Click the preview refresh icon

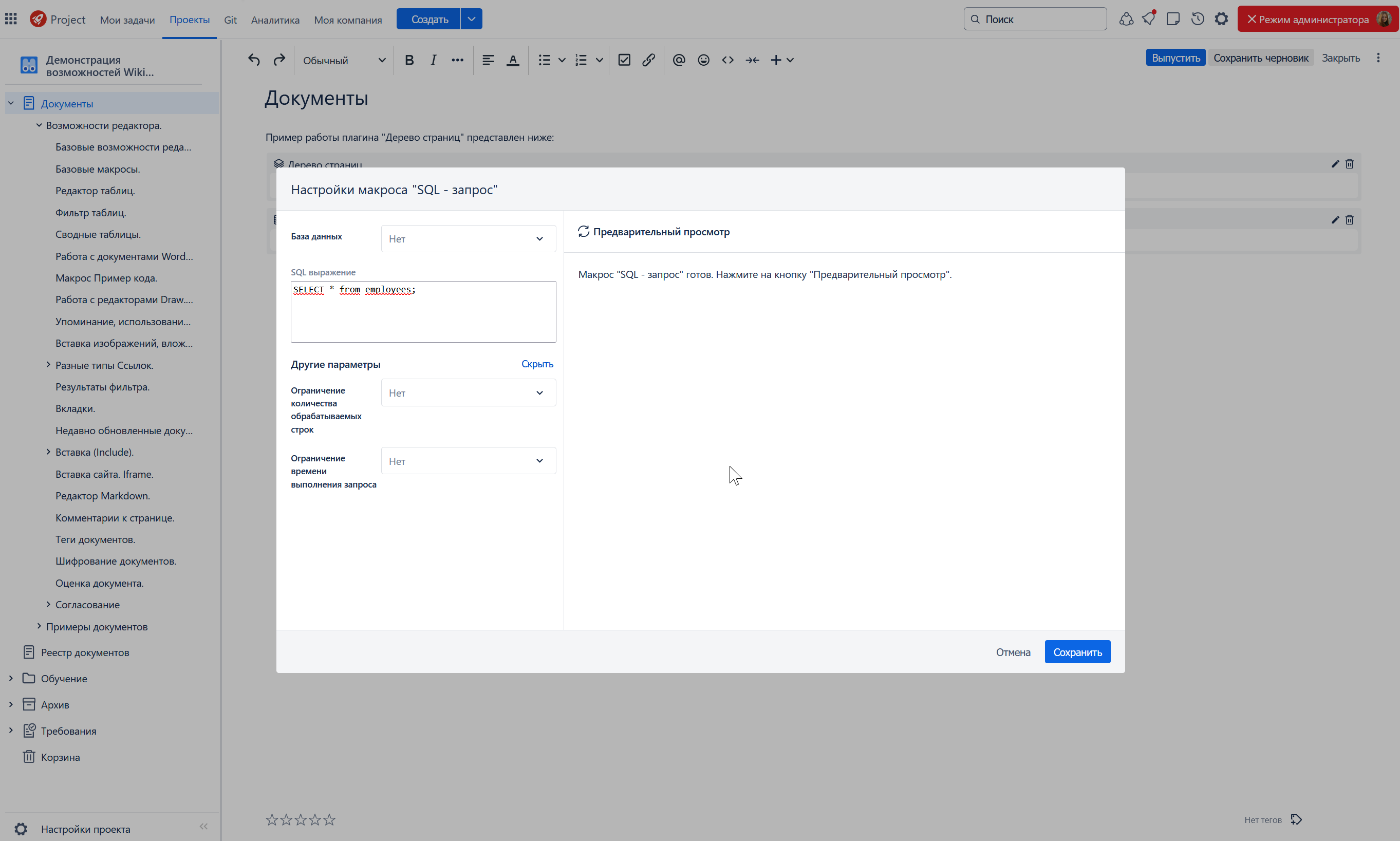click(x=583, y=232)
